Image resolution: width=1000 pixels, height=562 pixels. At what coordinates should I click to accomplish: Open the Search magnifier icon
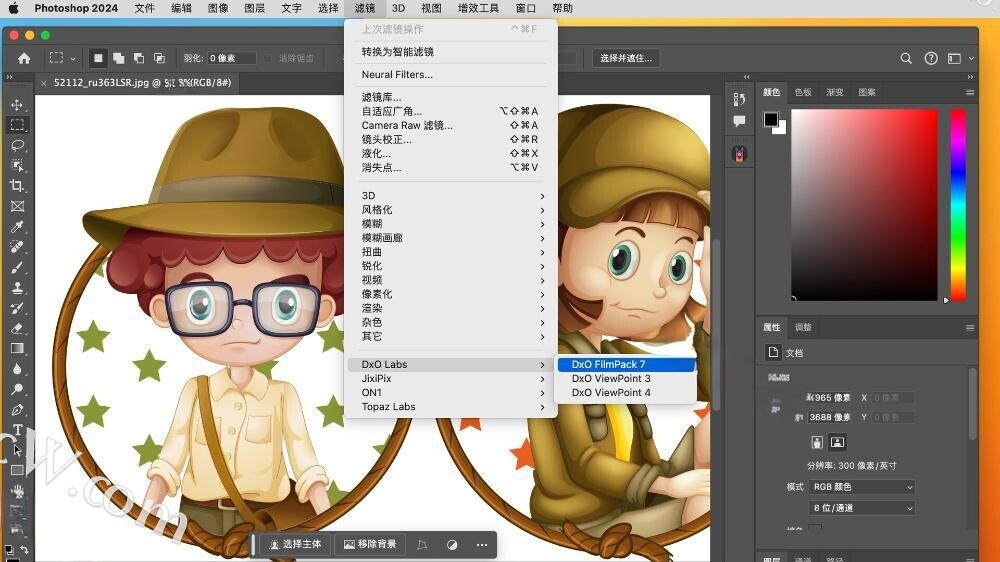point(906,58)
